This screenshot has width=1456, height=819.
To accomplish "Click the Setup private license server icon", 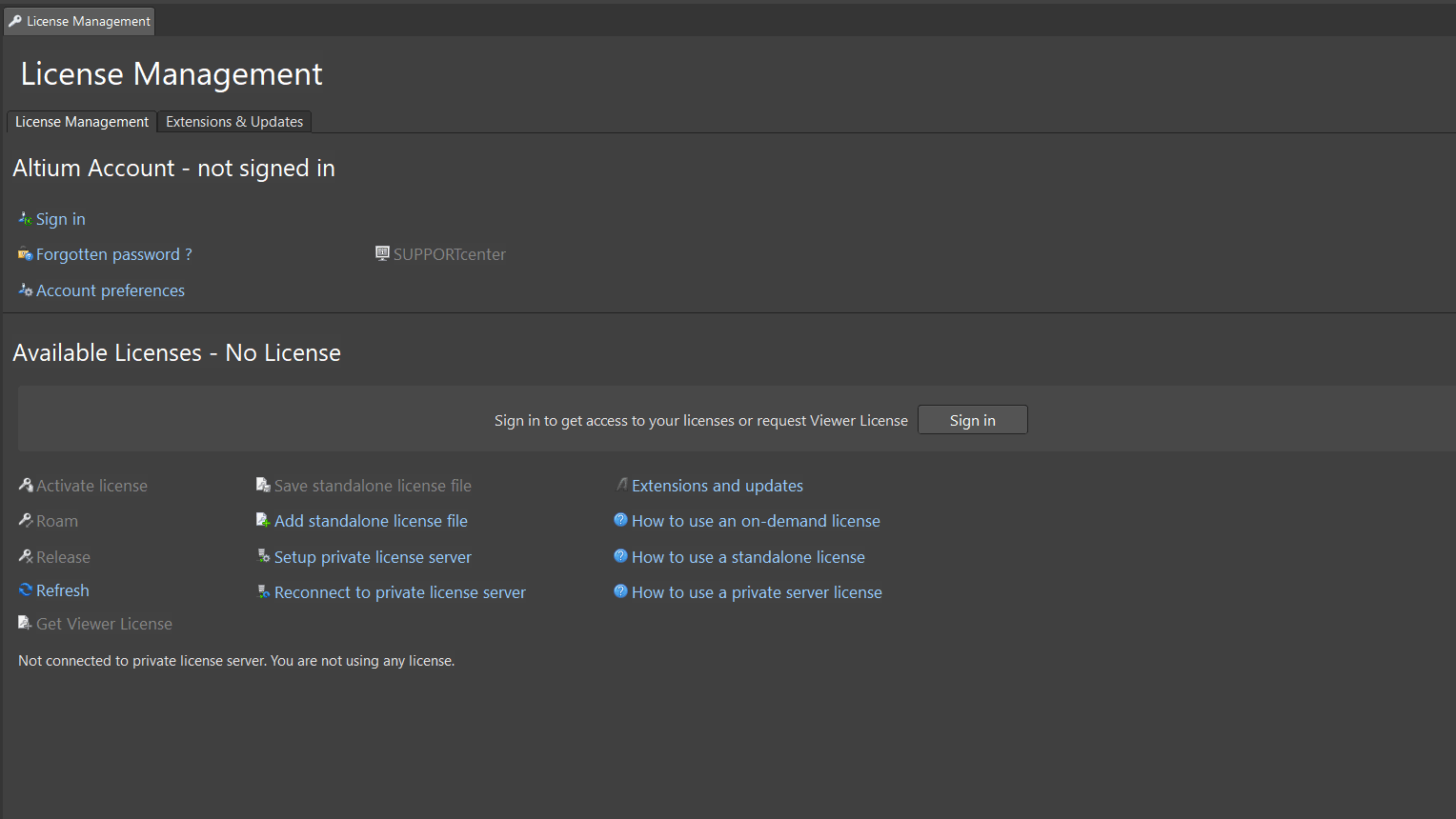I will point(263,557).
